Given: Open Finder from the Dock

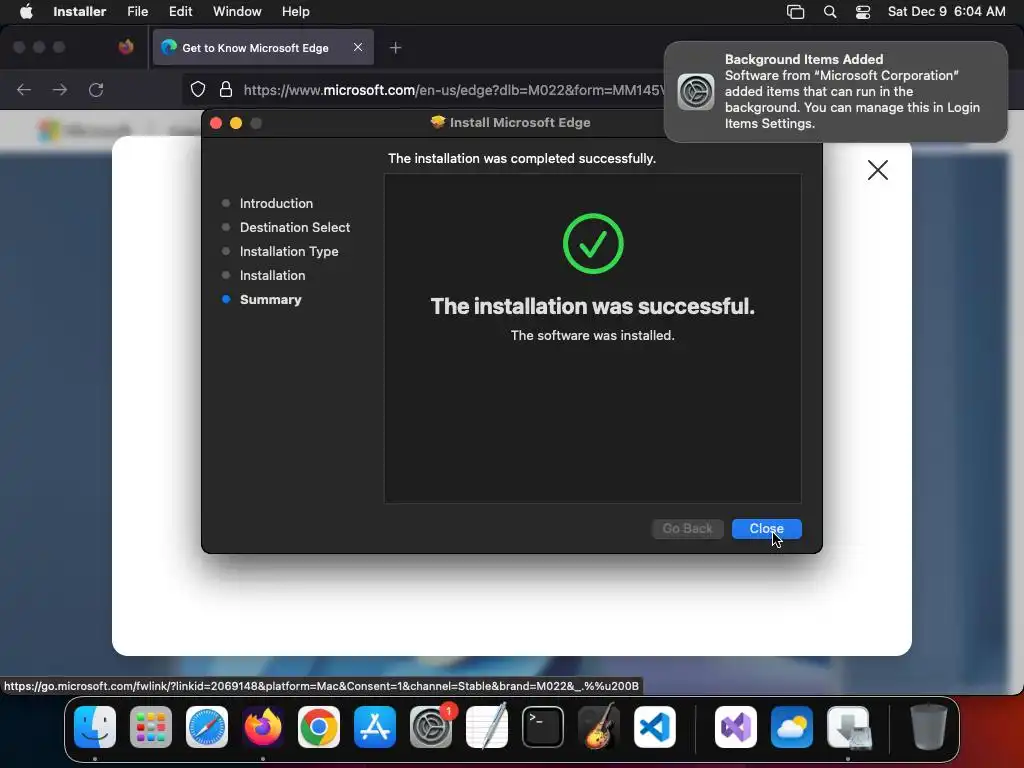Looking at the screenshot, I should coord(95,727).
